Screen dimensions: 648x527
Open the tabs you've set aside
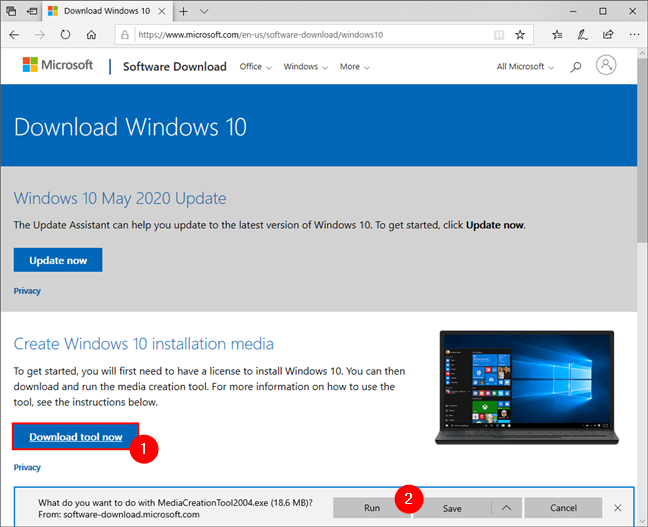11,11
